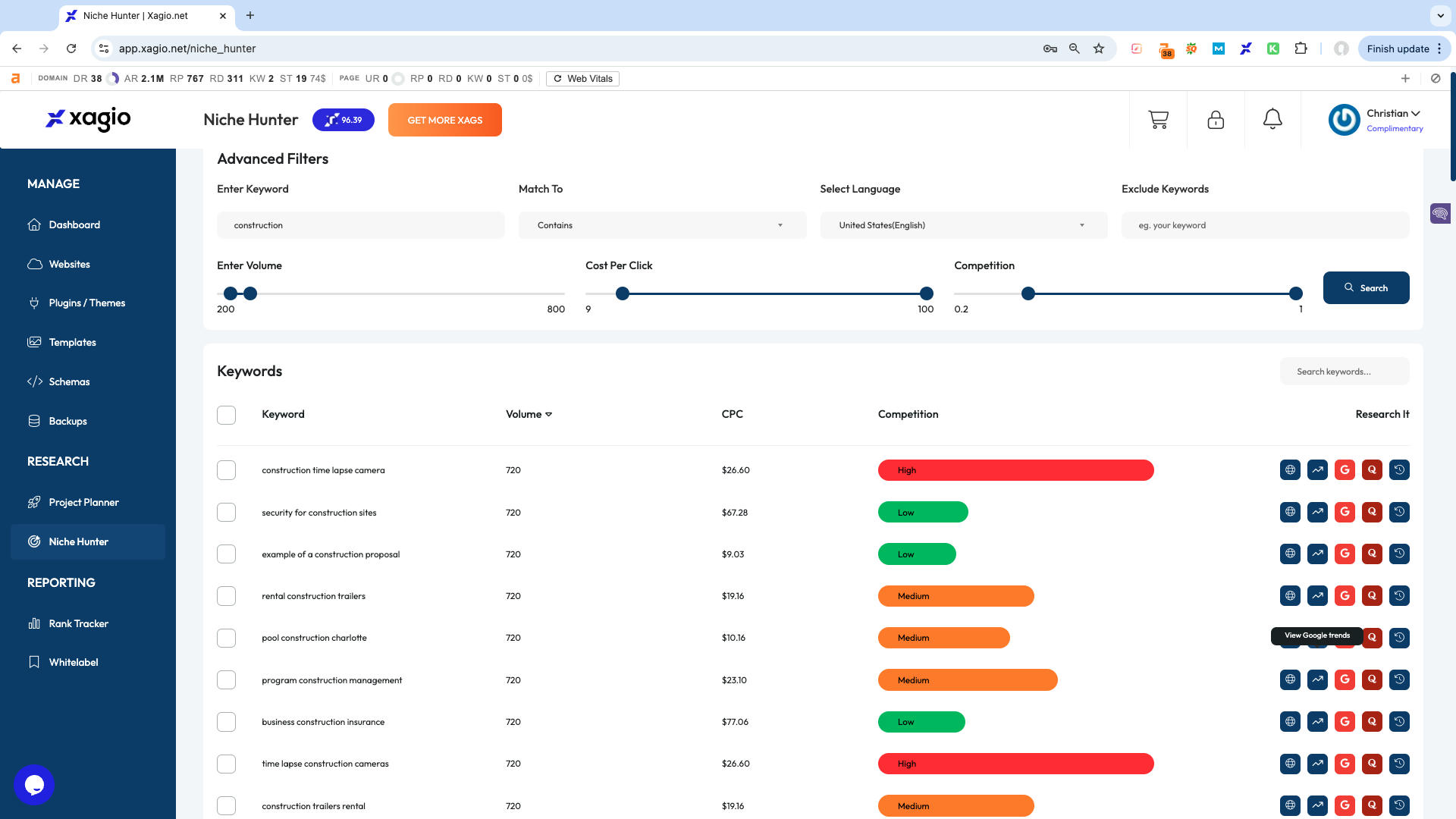Click the Quora icon for time lapse construction cameras
Screen dimensions: 1456x819
[1372, 764]
